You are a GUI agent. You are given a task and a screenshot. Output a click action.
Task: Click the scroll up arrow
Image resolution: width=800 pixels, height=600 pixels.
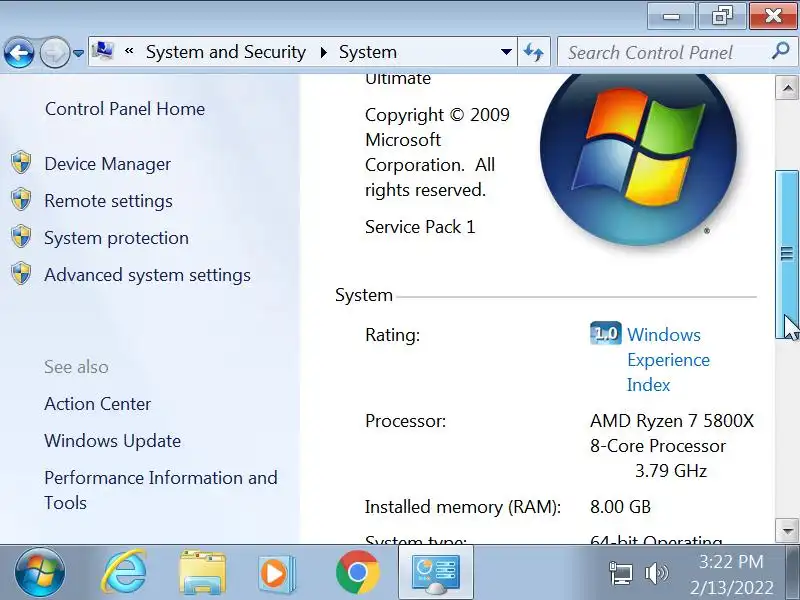[x=787, y=88]
